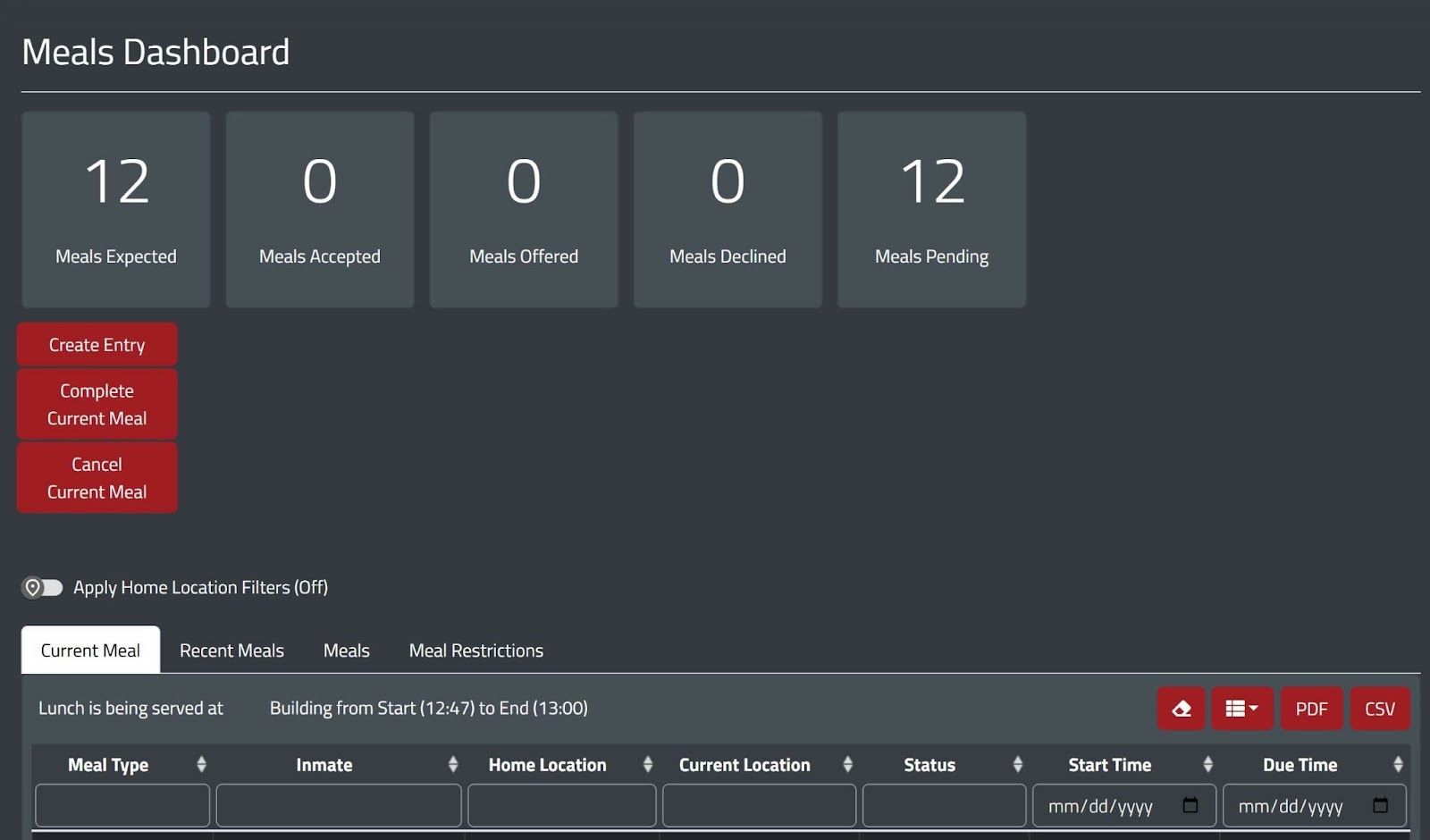Sort by Status column arrows
1430x840 pixels.
point(1018,764)
